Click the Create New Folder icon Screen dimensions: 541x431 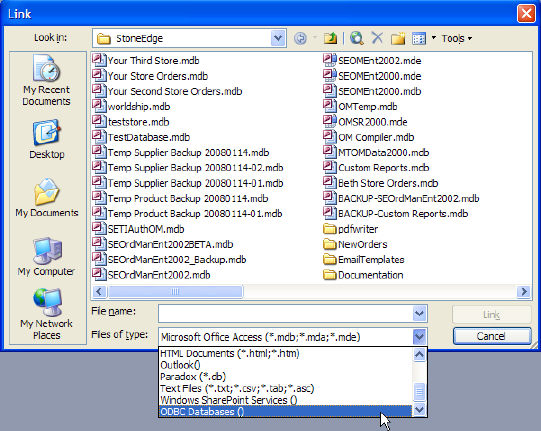pyautogui.click(x=398, y=38)
